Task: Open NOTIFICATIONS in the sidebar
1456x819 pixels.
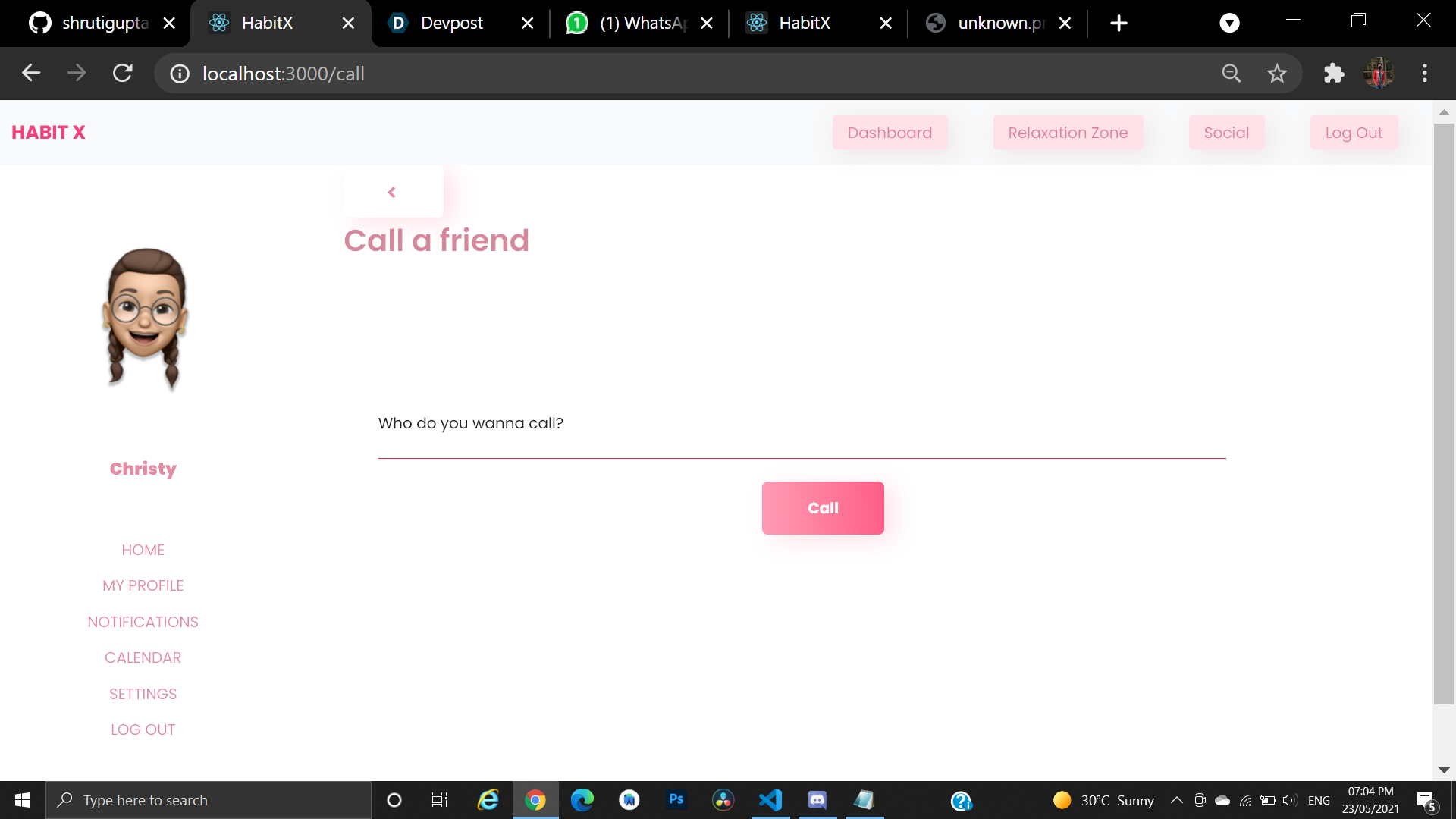Action: point(143,622)
